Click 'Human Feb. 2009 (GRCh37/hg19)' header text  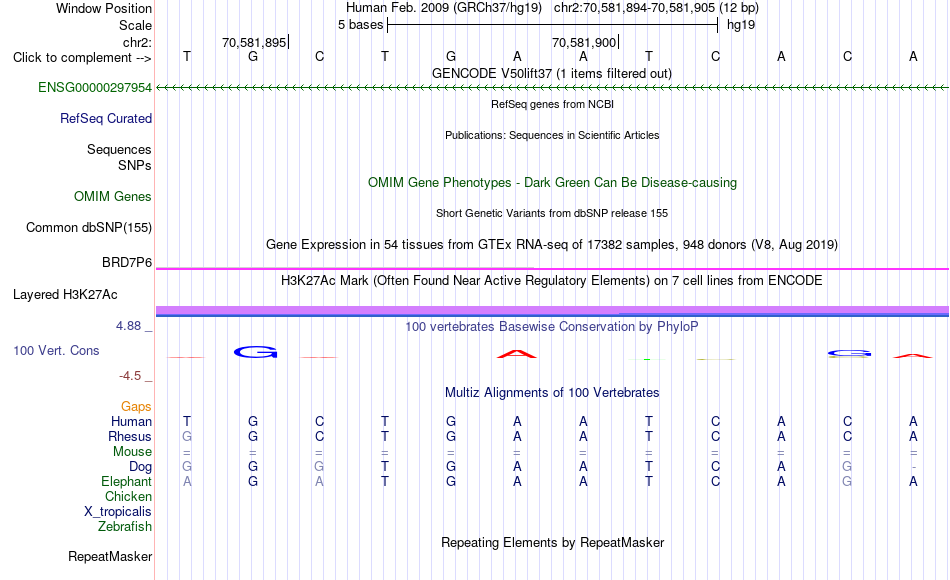click(x=443, y=8)
